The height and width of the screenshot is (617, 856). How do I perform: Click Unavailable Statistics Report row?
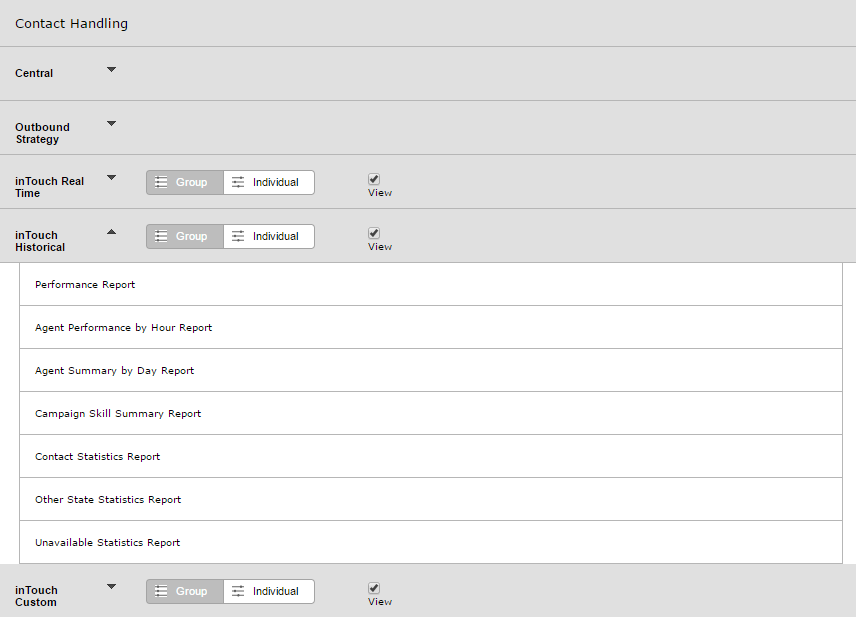click(x=431, y=542)
